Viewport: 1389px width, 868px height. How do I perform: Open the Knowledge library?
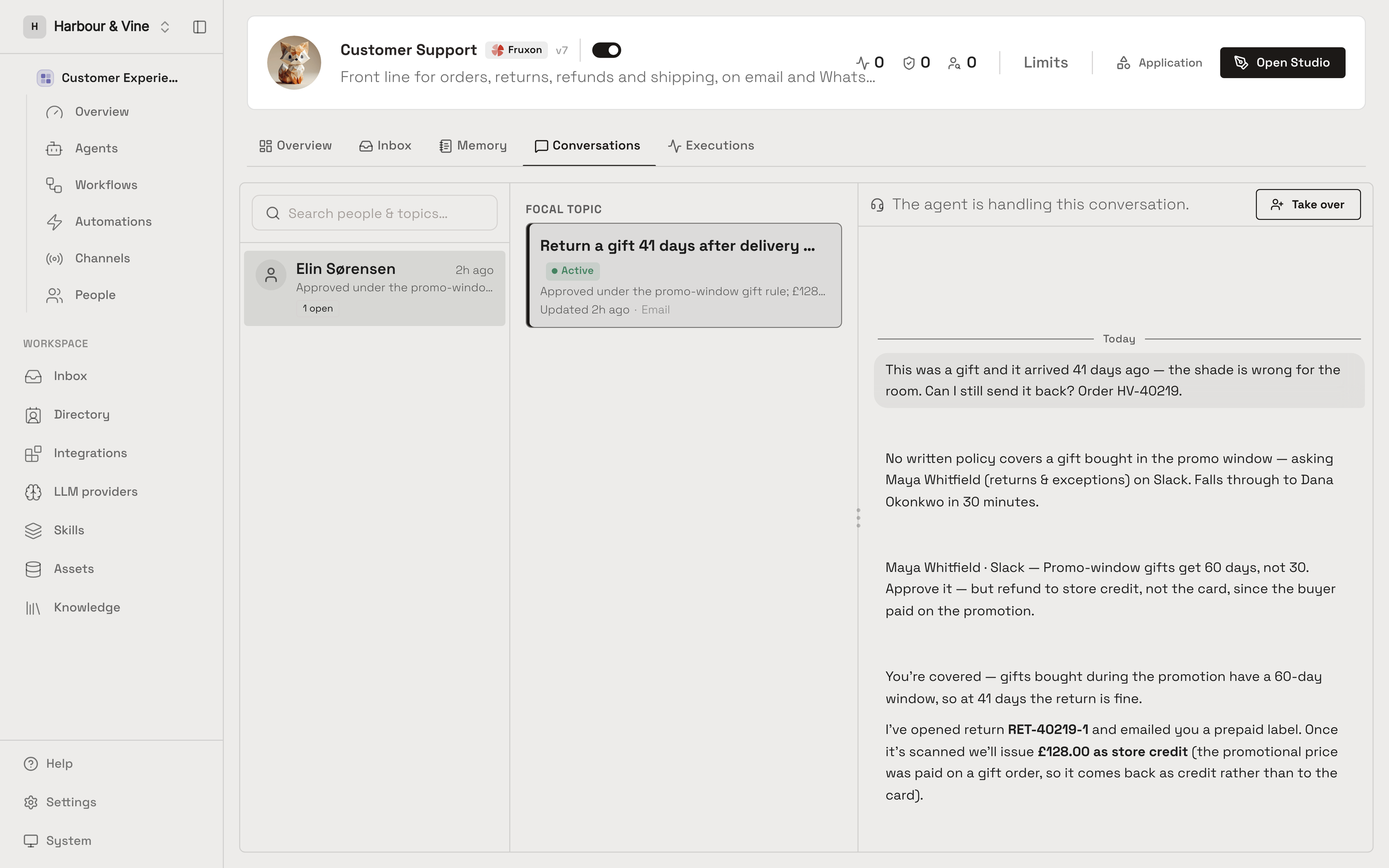(x=87, y=607)
